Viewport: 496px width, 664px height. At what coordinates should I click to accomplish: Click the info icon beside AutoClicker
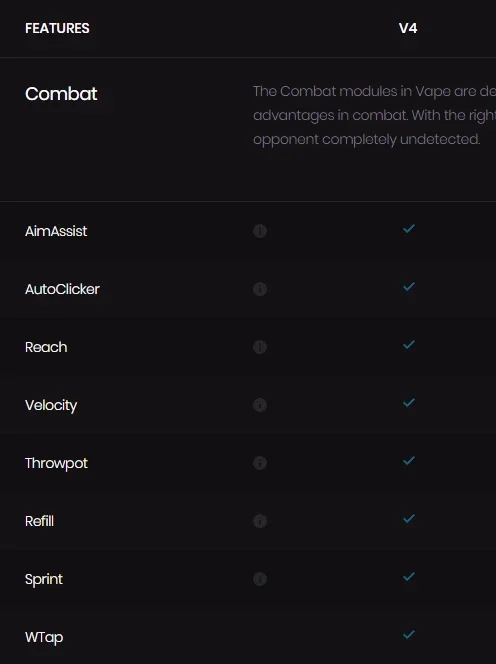tap(260, 289)
